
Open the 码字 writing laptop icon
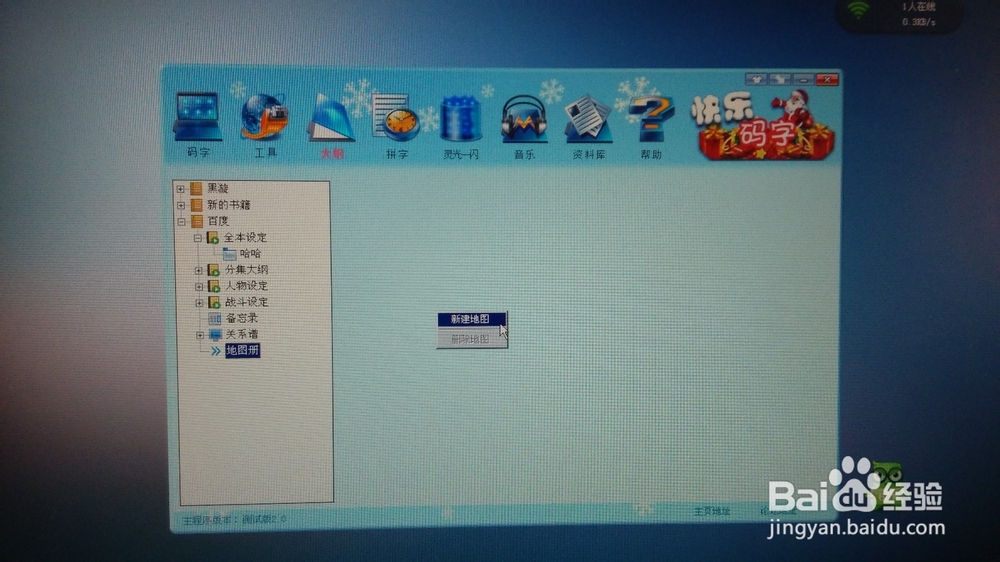(198, 117)
